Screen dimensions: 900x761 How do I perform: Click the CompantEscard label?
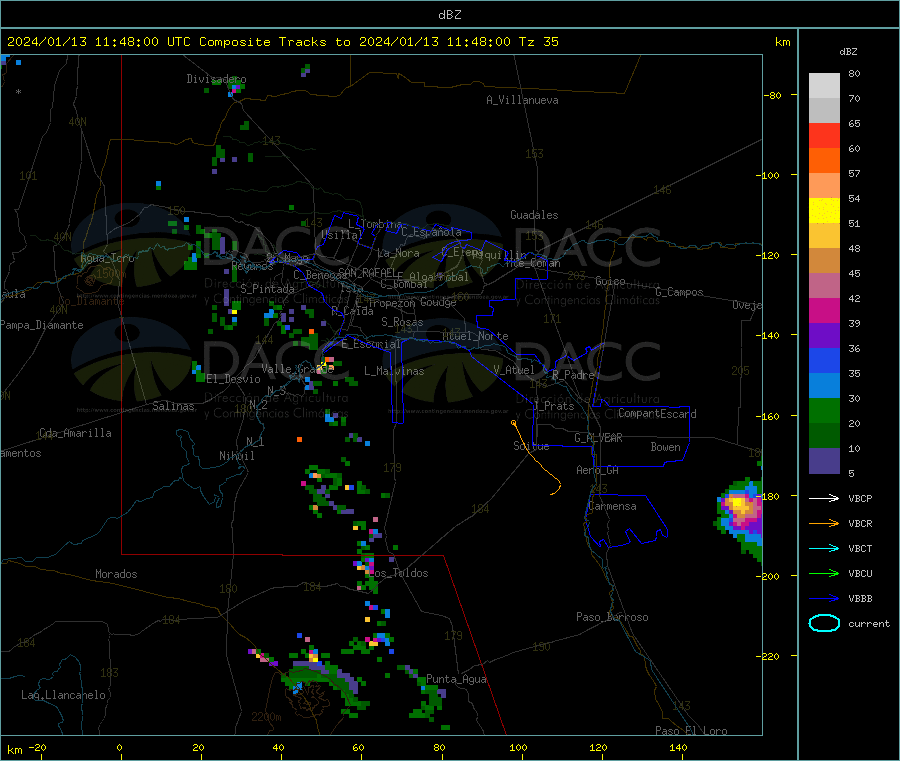657,413
